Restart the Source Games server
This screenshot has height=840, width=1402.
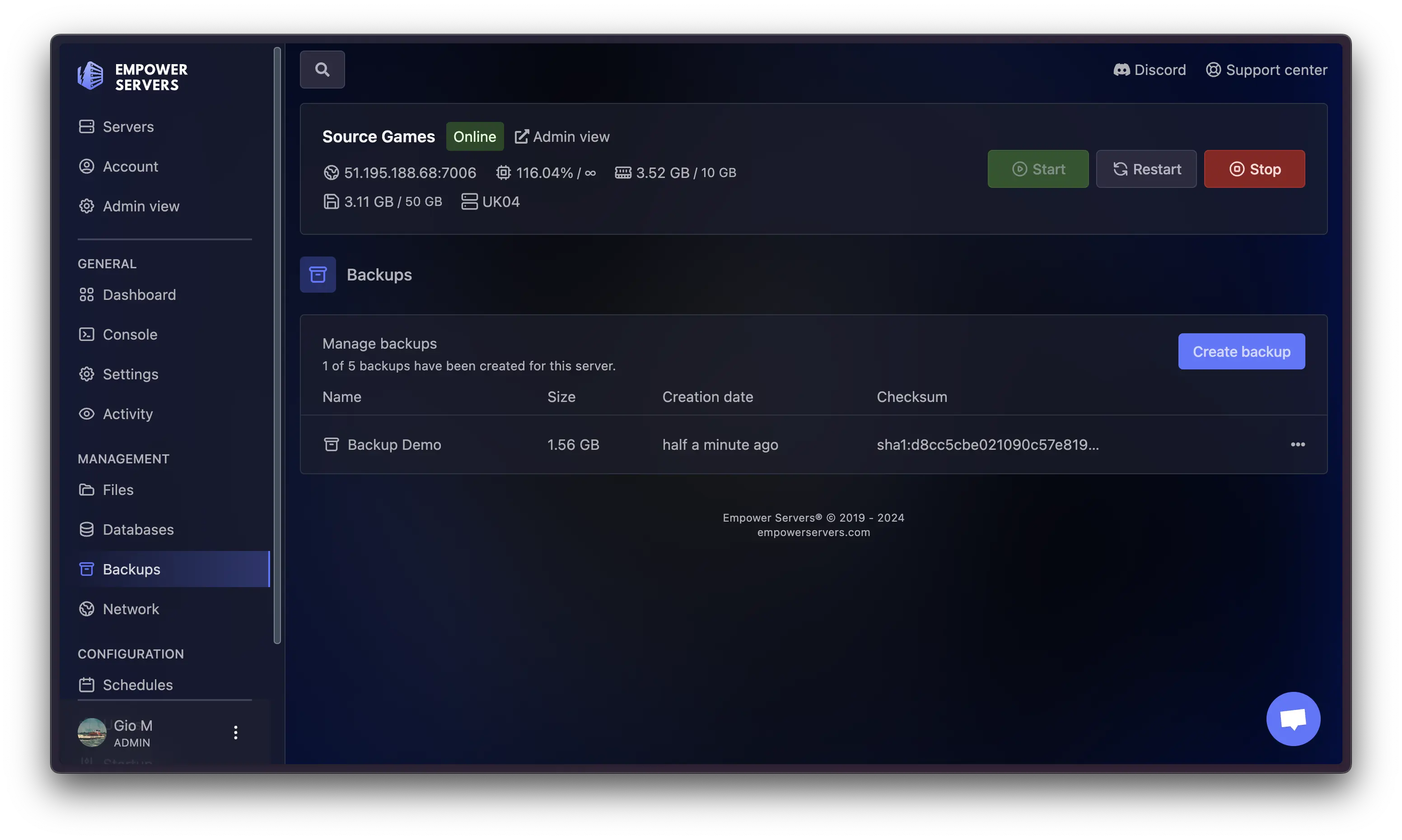coord(1145,169)
